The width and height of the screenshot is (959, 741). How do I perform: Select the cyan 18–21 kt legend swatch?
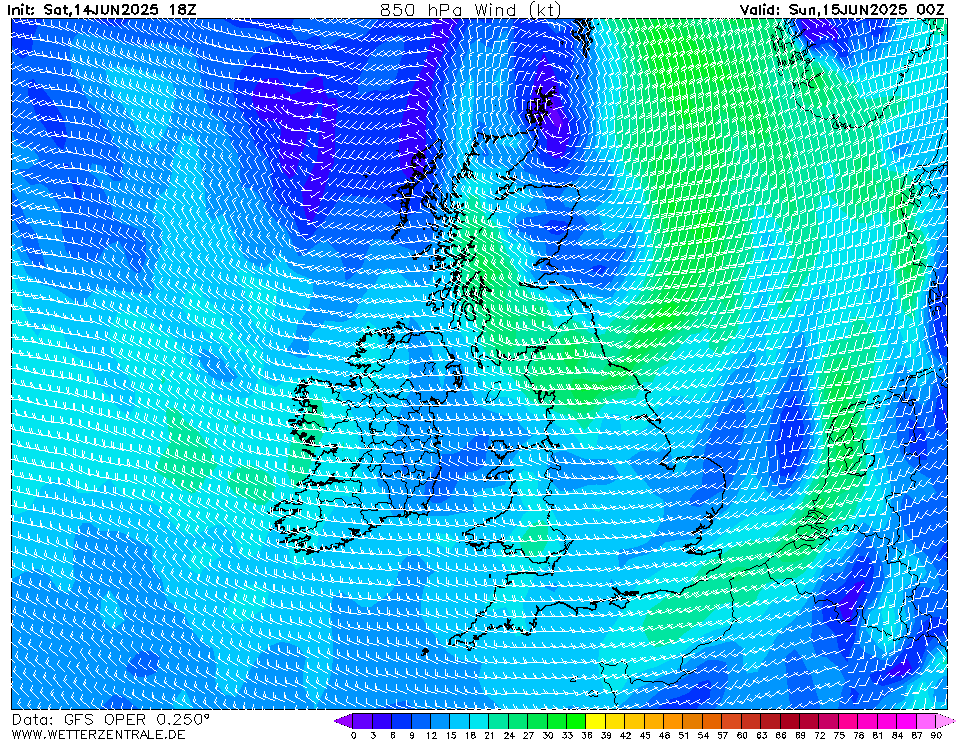click(480, 721)
